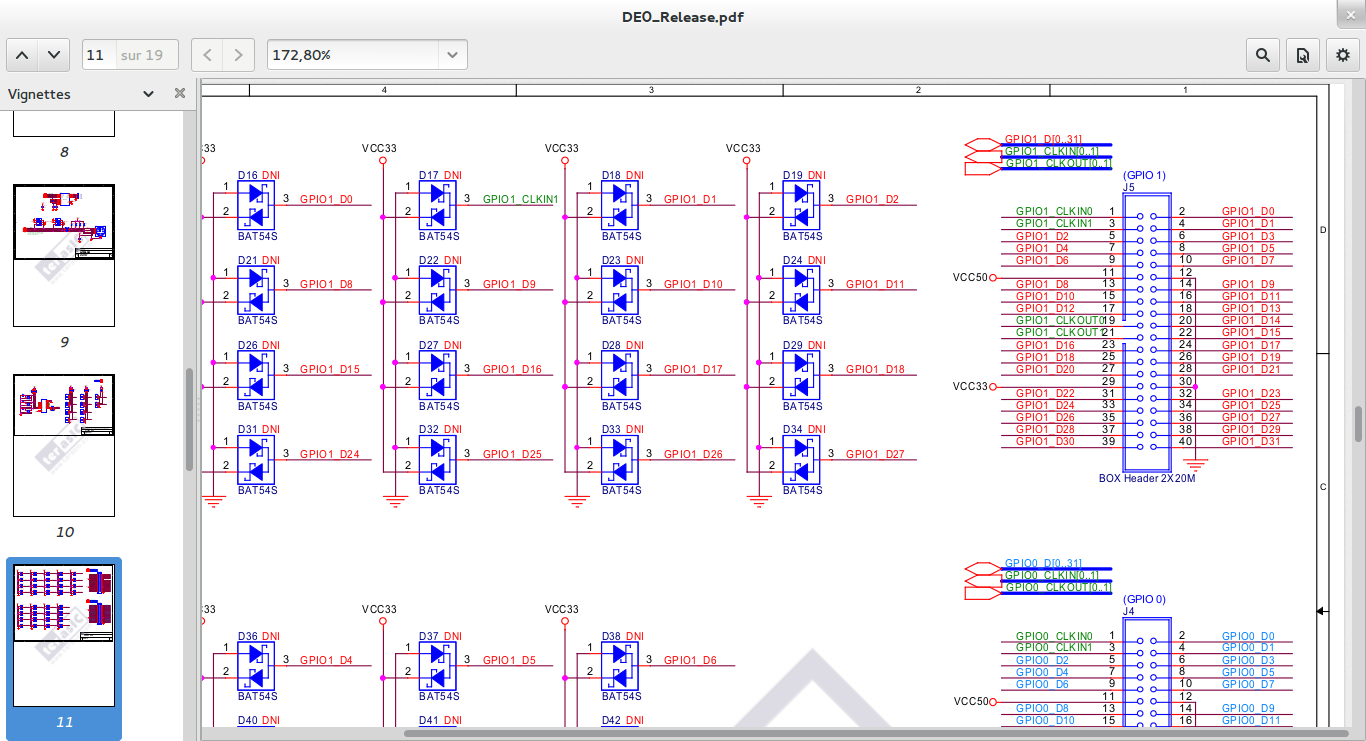This screenshot has width=1366, height=741.
Task: Open the document file options menu
Action: (1303, 55)
